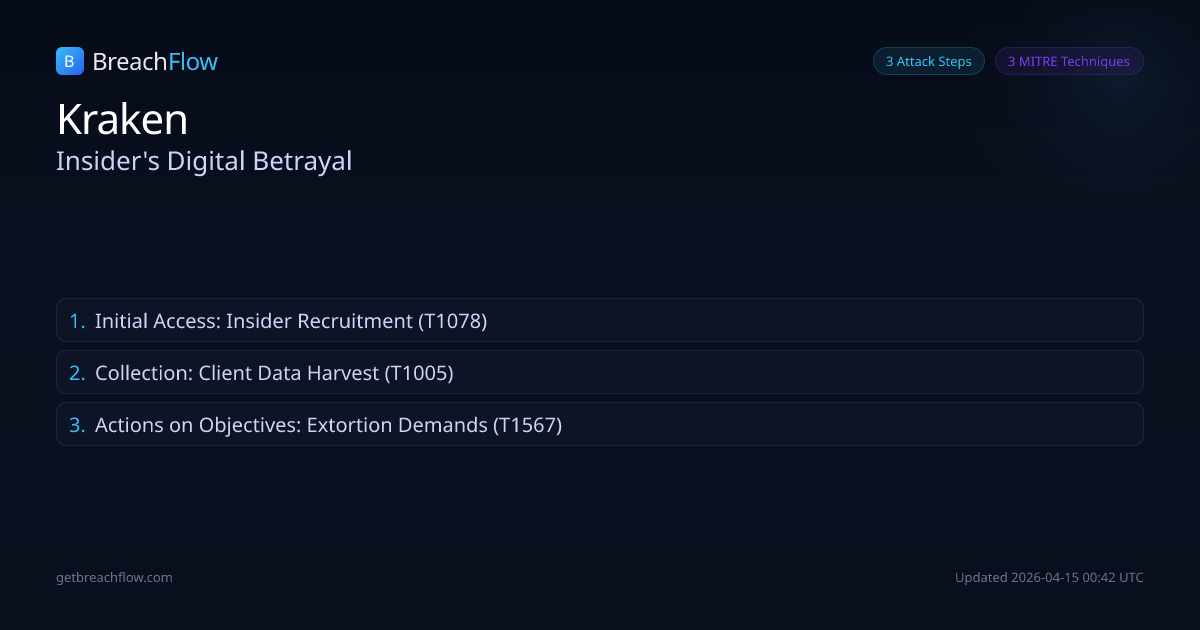Click the blue BreachFlow B logo icon

(69, 61)
